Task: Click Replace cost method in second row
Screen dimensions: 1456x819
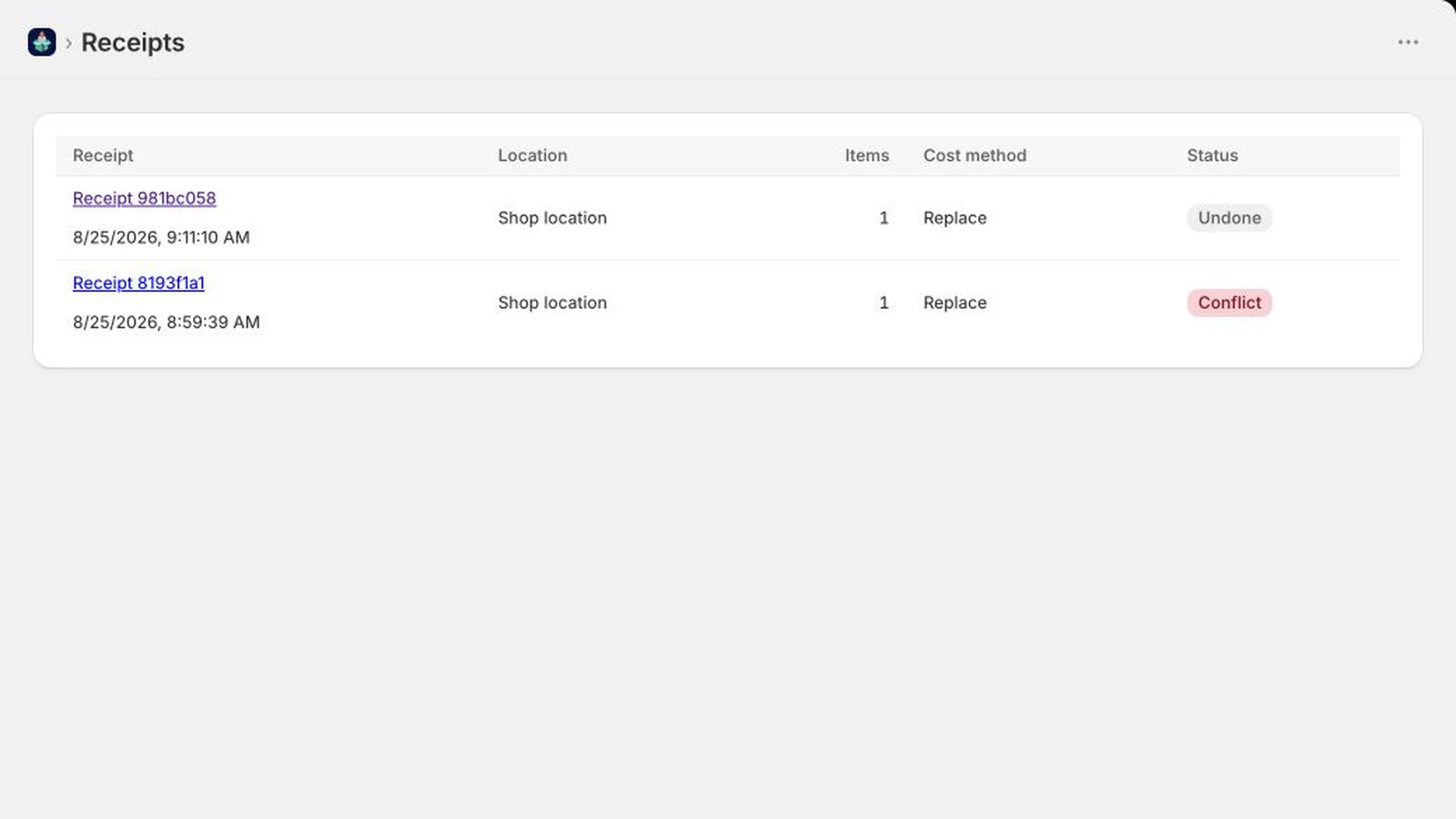Action: (955, 302)
